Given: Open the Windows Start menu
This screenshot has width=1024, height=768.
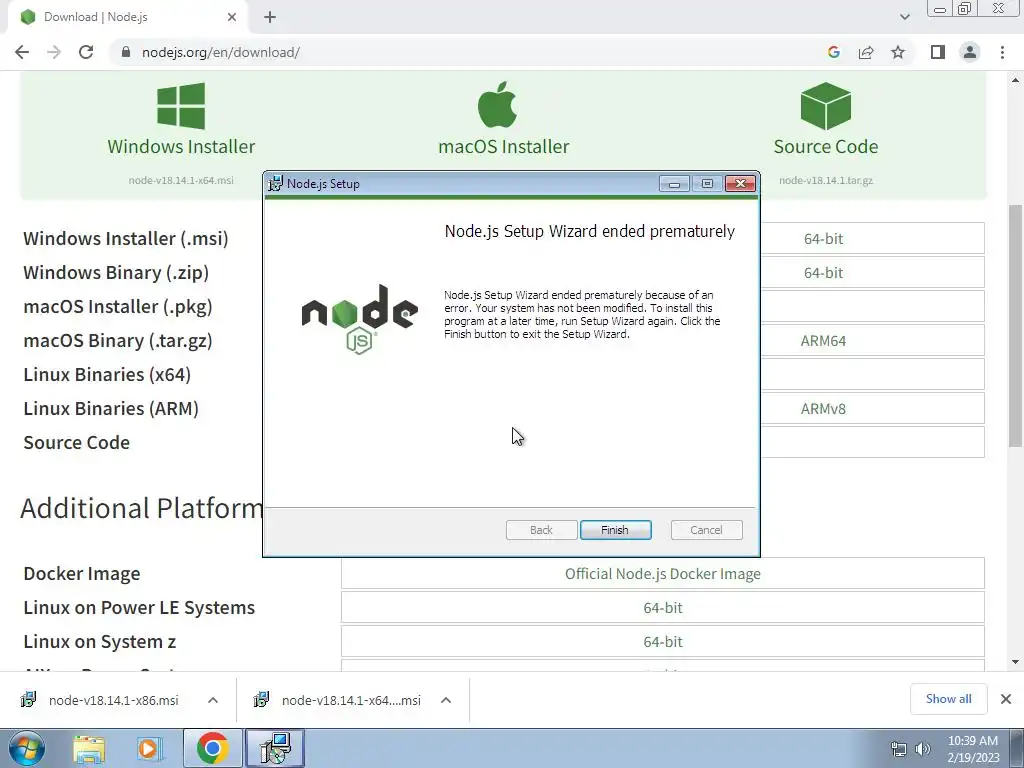Looking at the screenshot, I should [26, 748].
